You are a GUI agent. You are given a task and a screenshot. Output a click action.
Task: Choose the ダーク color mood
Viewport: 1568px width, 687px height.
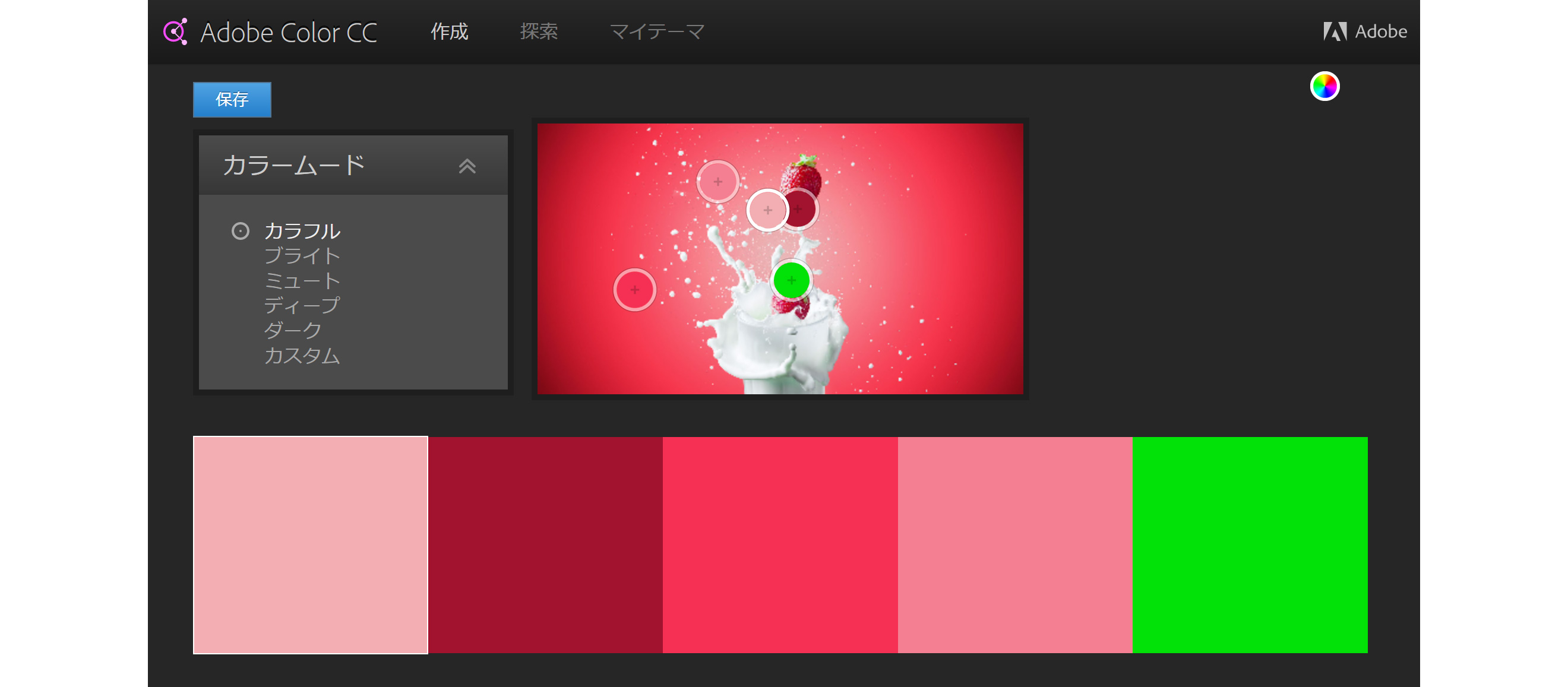(x=293, y=330)
